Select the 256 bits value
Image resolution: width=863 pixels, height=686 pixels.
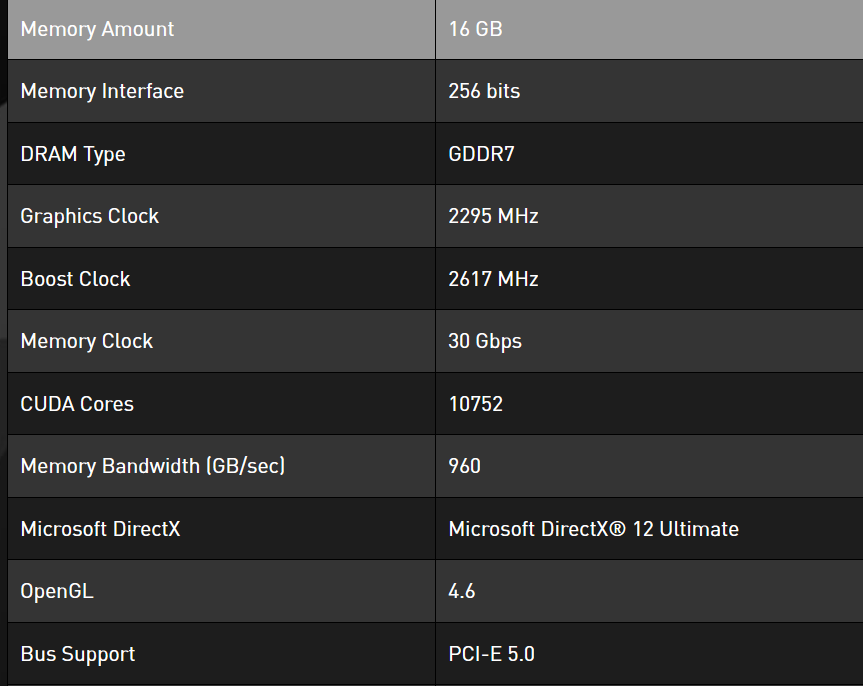pyautogui.click(x=484, y=91)
